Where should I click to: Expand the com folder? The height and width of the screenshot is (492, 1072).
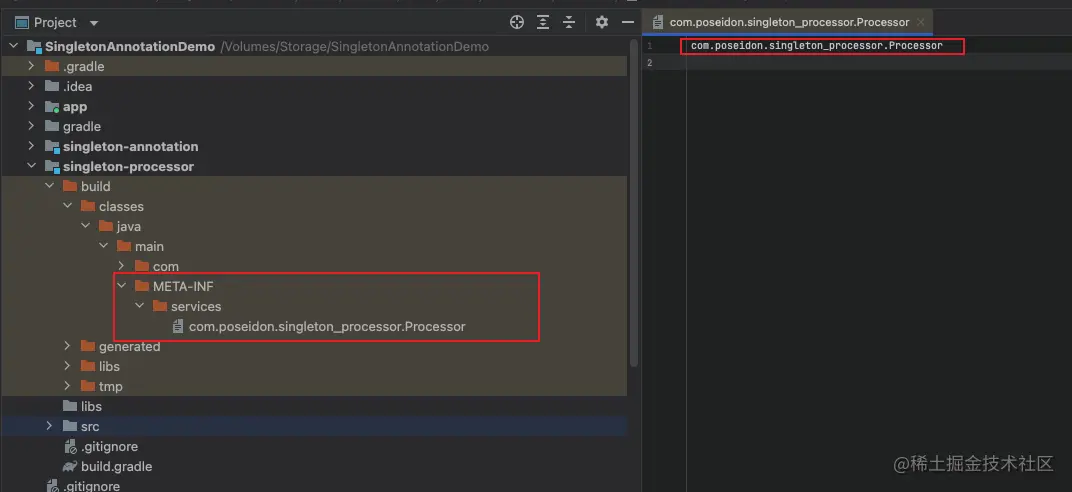[121, 266]
